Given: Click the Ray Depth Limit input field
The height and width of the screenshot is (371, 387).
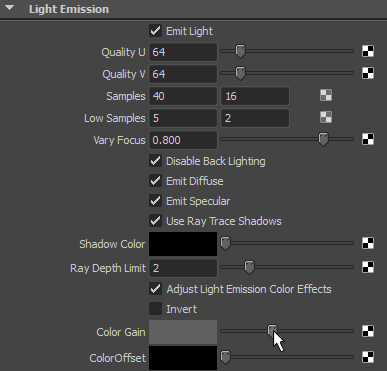Looking at the screenshot, I should pyautogui.click(x=183, y=268).
